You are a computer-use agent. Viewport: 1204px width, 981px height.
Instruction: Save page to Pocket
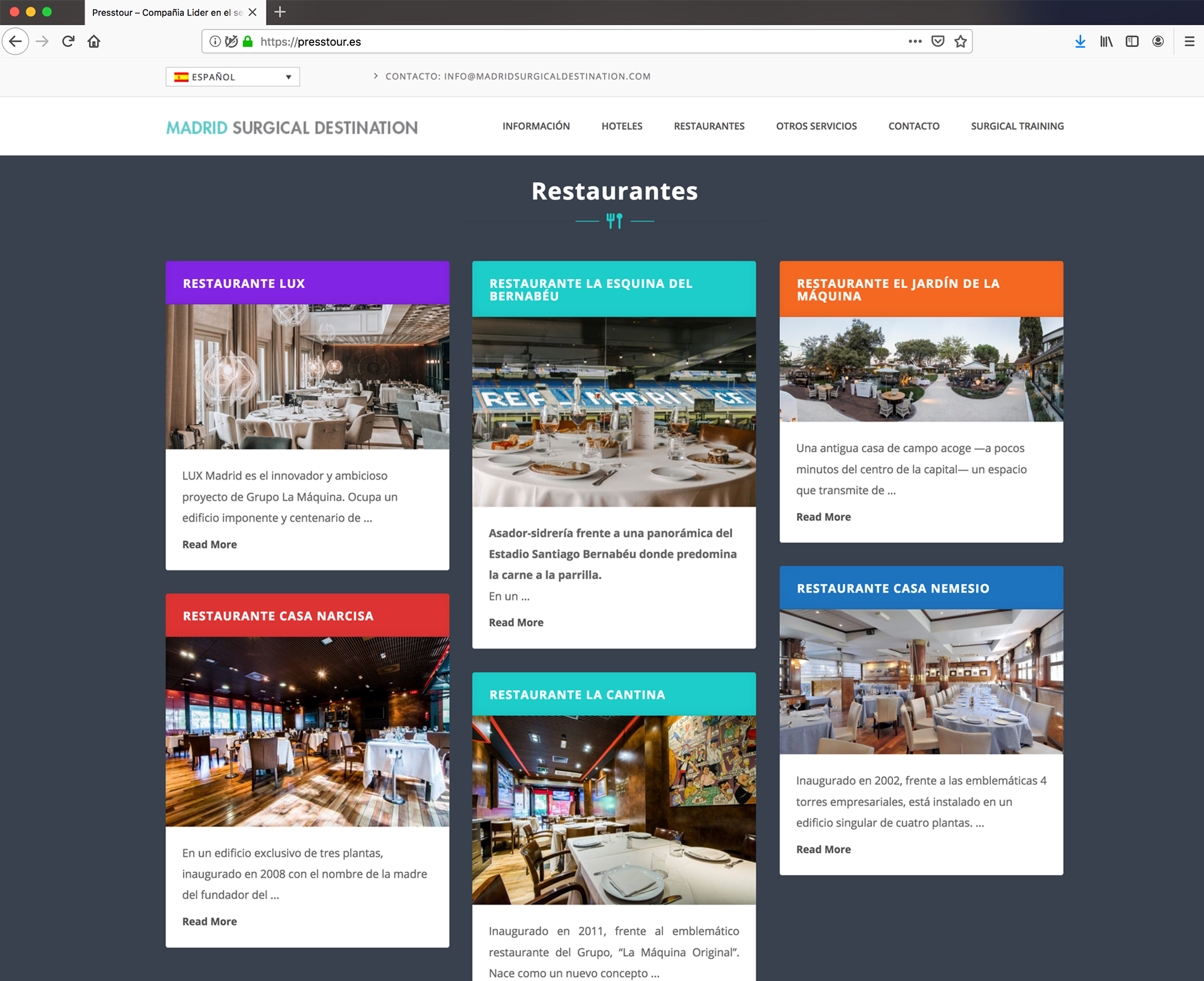tap(937, 41)
